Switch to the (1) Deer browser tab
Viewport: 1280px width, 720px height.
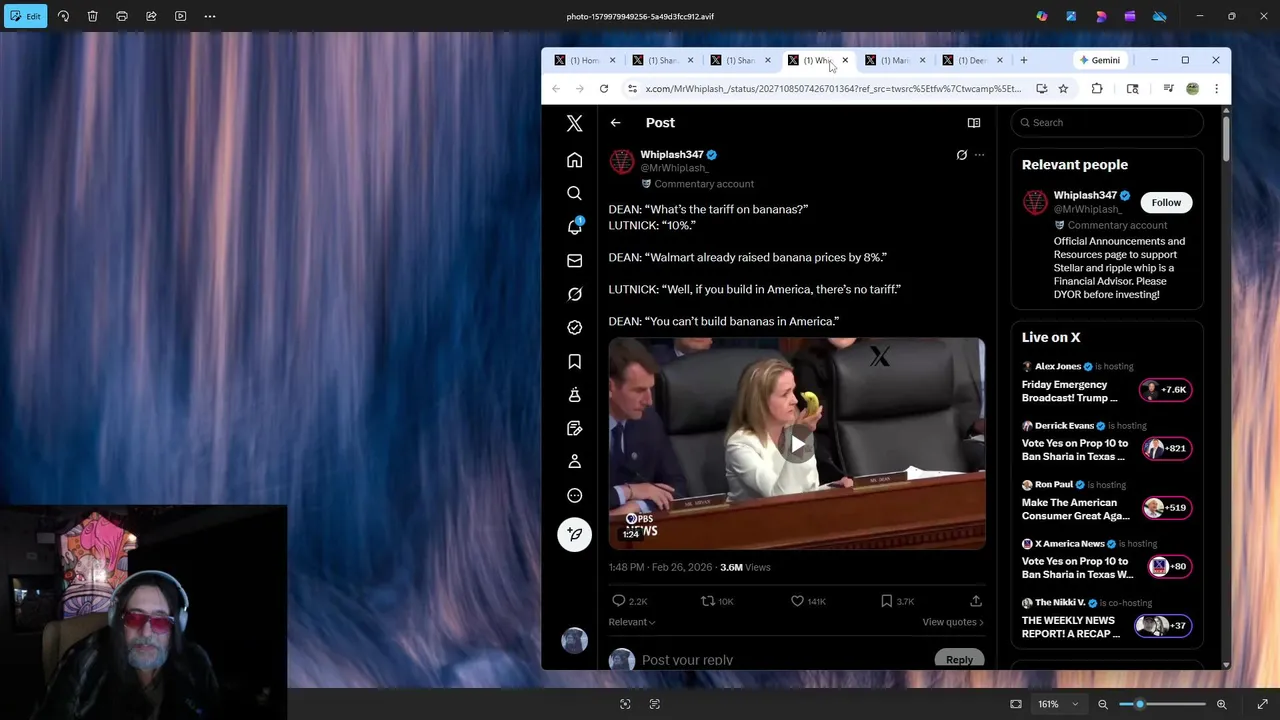971,60
